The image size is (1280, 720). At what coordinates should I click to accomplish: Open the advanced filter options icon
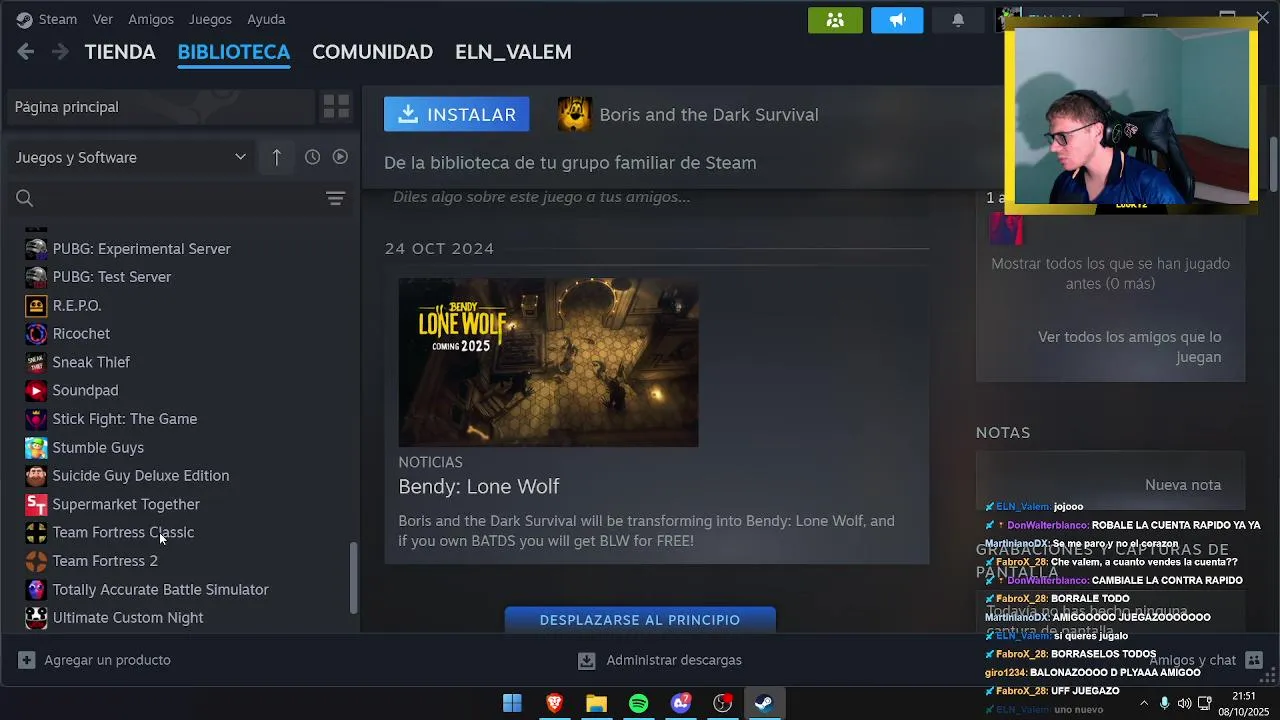point(336,198)
